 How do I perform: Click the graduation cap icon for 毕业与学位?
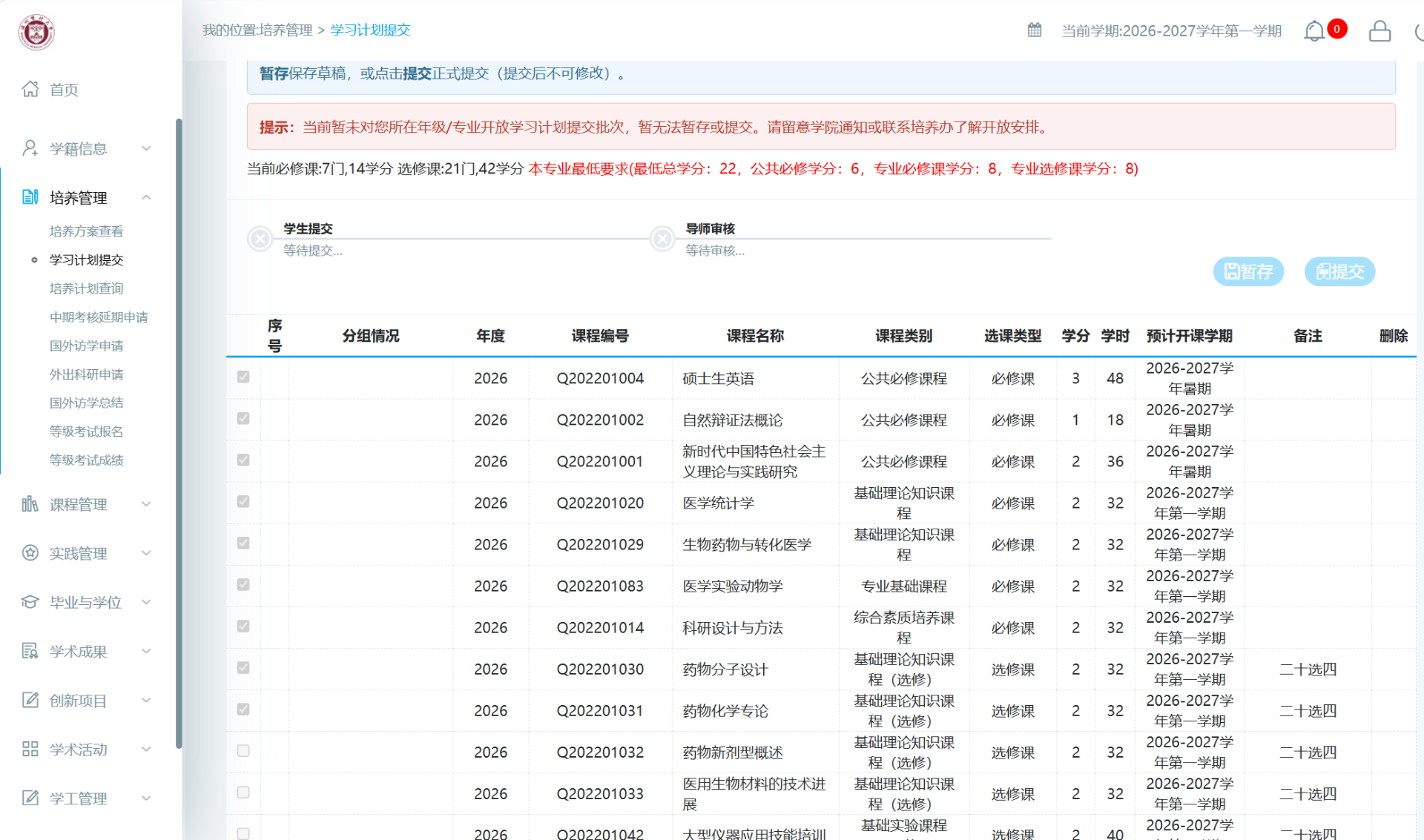tap(30, 602)
